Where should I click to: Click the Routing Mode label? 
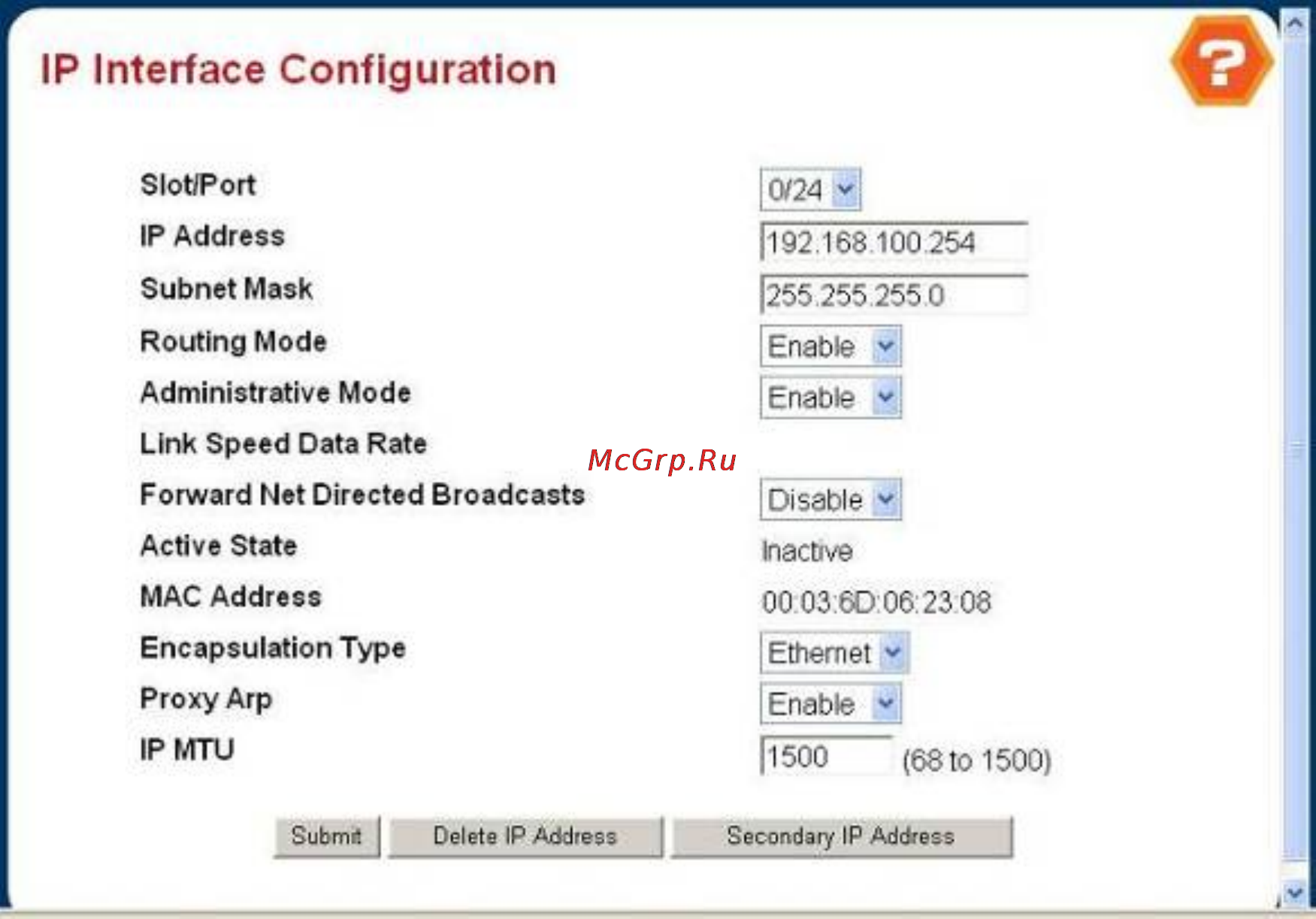233,342
